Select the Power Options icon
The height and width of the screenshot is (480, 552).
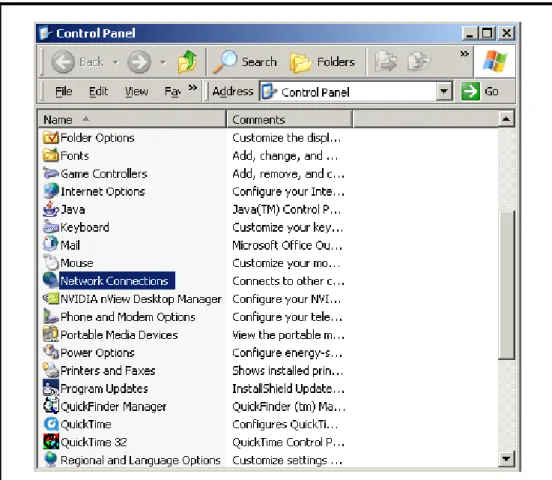click(x=51, y=353)
